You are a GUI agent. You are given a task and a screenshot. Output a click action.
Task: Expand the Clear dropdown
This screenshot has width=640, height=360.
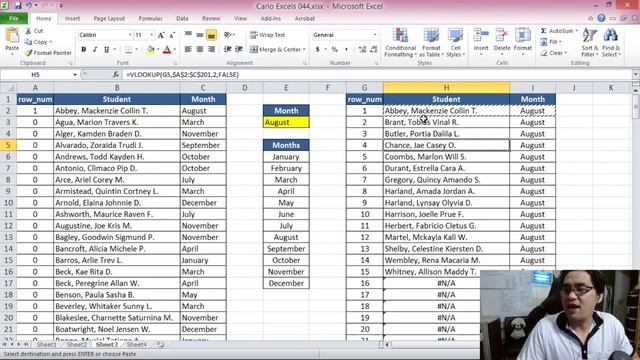coord(566,53)
